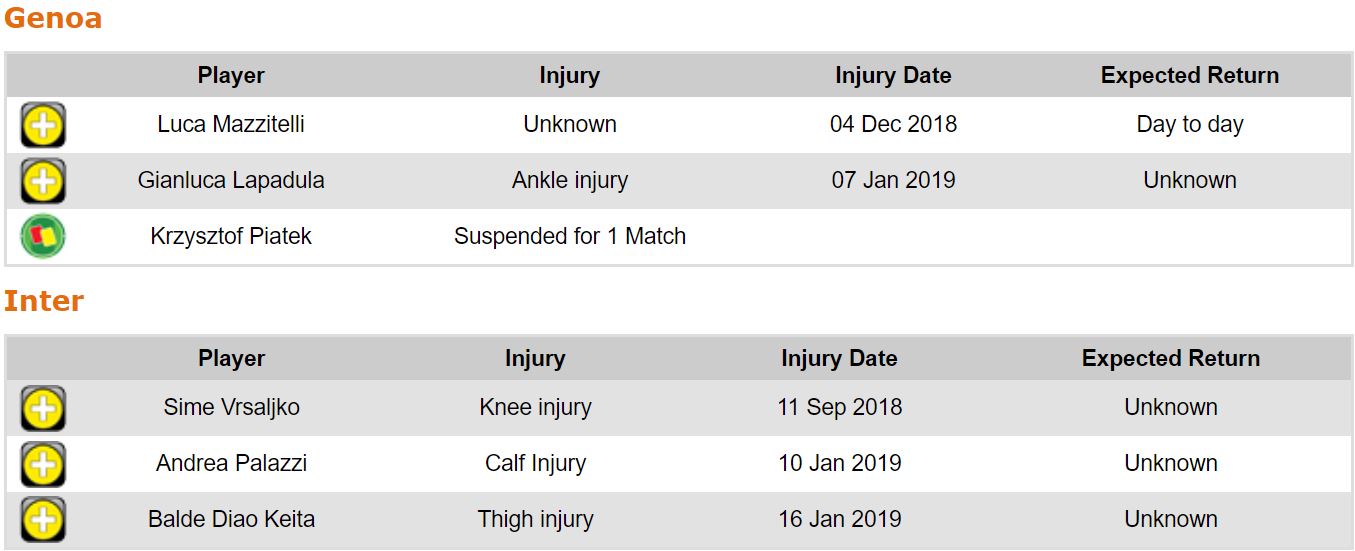Select the Expected Return header in Inter table

pyautogui.click(x=1170, y=358)
